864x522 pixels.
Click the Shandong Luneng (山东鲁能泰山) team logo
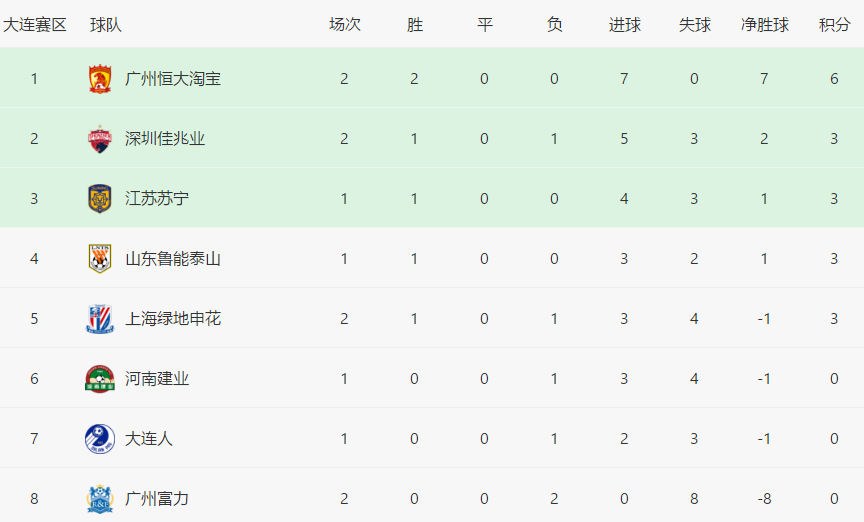tap(100, 258)
